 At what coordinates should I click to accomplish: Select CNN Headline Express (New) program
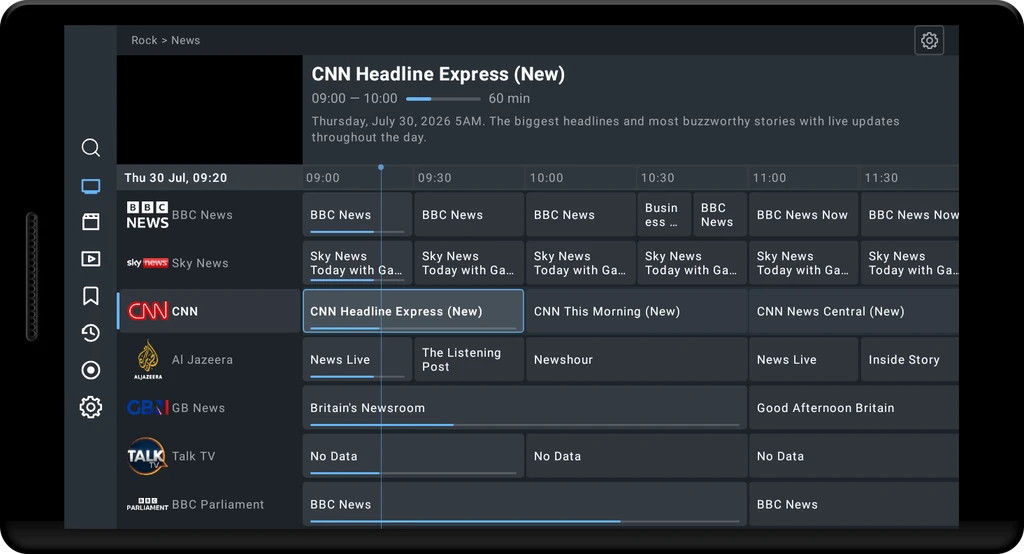[x=413, y=311]
